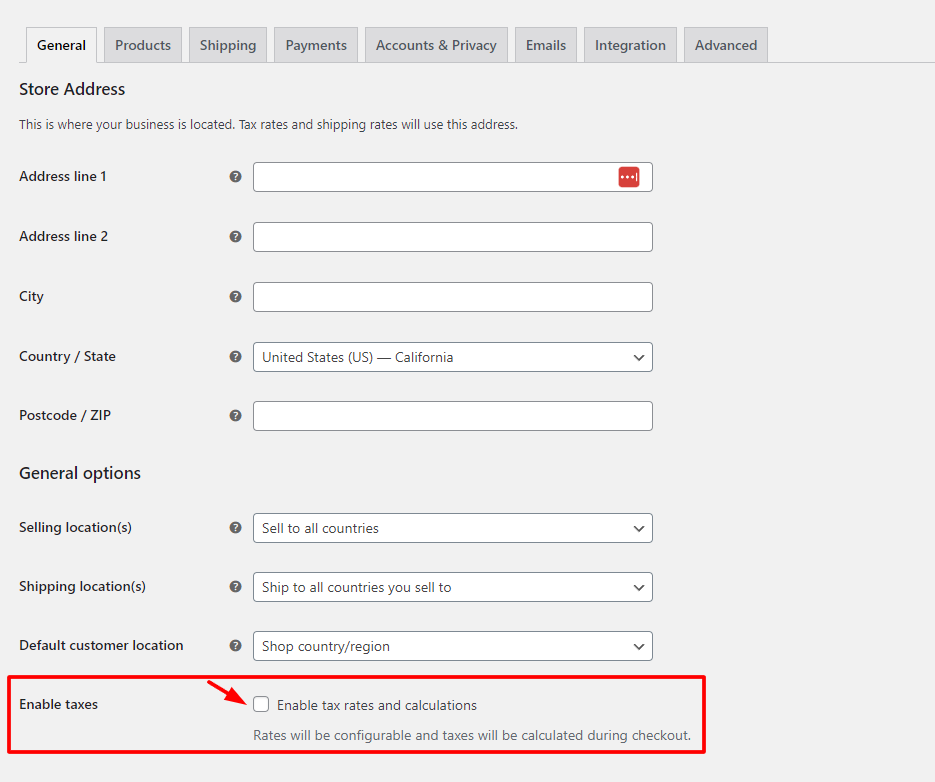Select the Accounts & Privacy tab
Viewport: 935px width, 782px height.
436,45
